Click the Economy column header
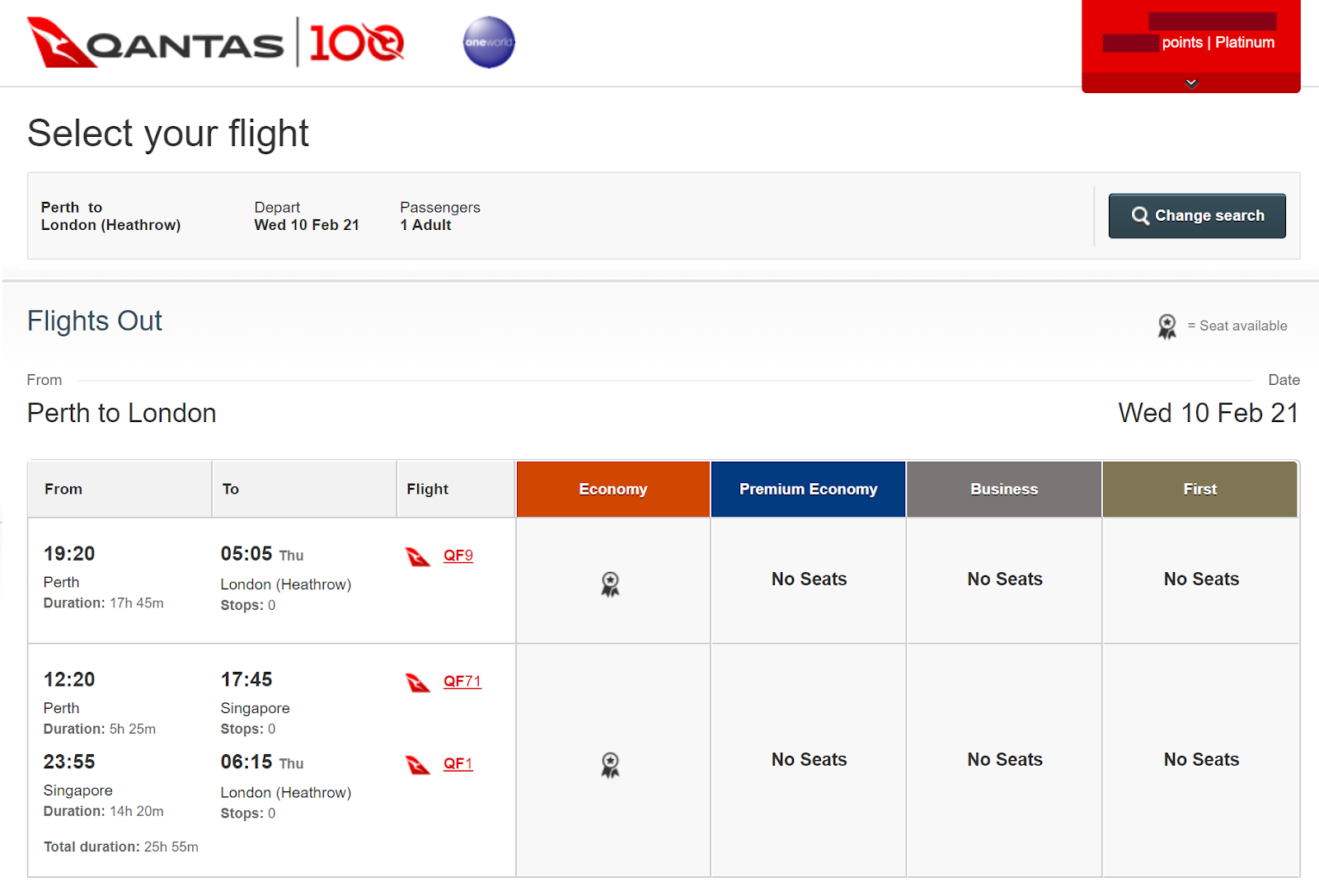The image size is (1319, 896). [613, 490]
